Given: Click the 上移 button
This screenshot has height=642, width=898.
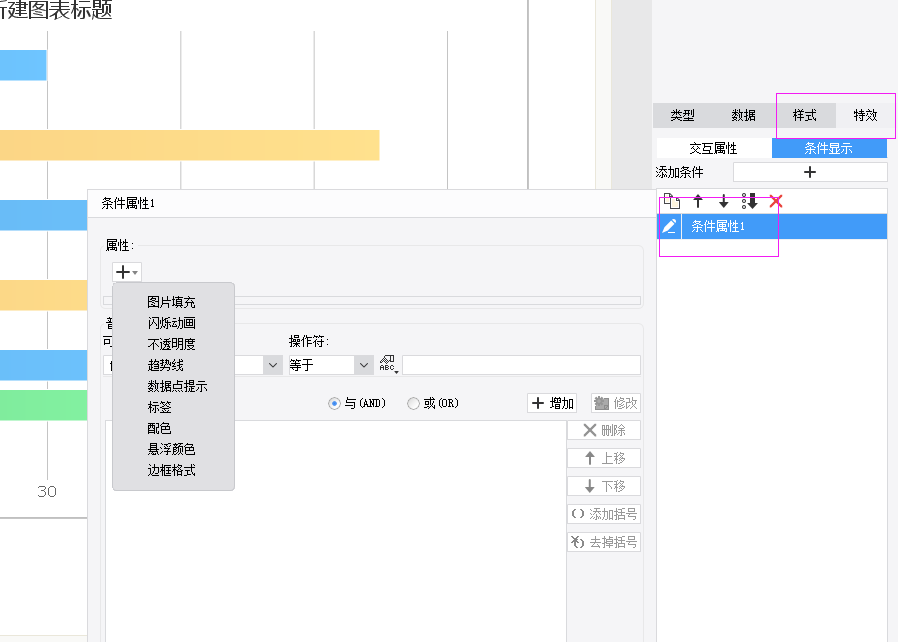Looking at the screenshot, I should (604, 458).
